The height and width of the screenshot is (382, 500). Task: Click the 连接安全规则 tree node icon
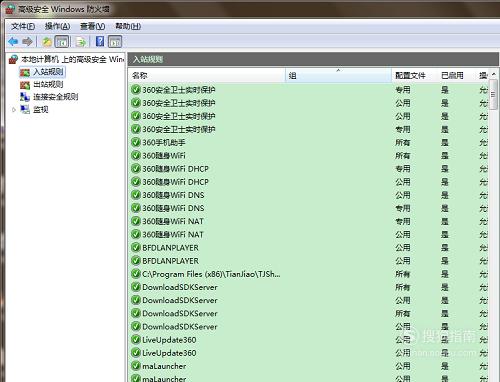click(25, 97)
